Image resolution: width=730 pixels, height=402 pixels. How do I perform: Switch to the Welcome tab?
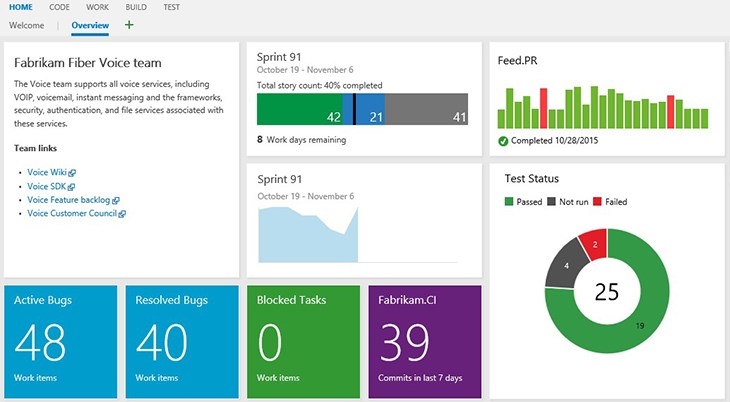[x=27, y=25]
